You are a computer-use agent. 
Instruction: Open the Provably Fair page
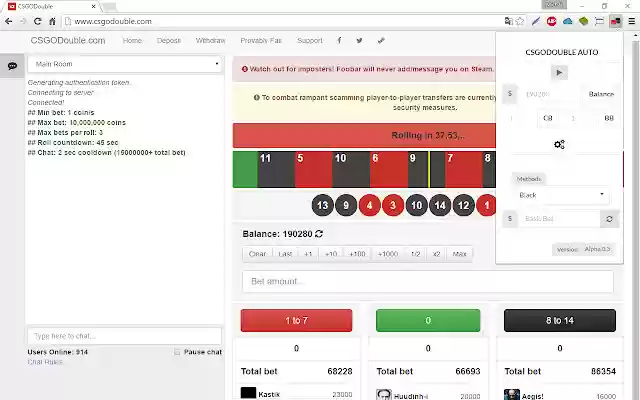pos(261,40)
